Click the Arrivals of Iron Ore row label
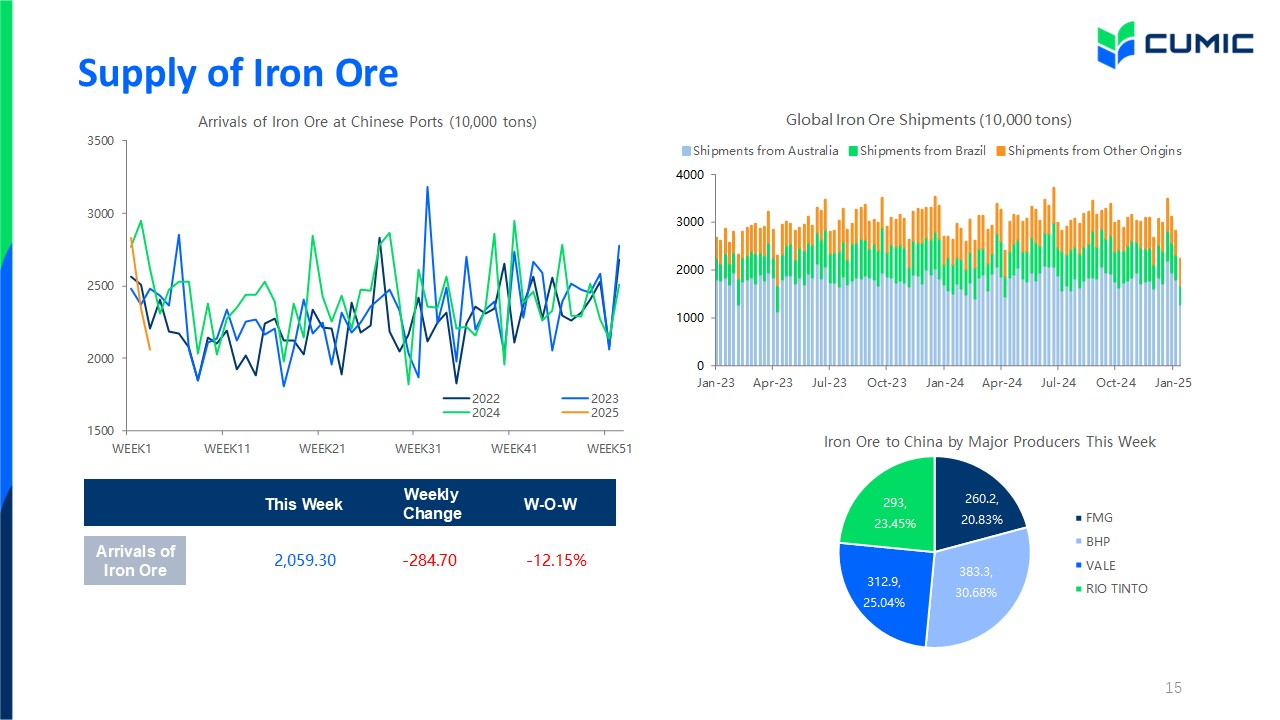Screen dimensions: 1280x720 [135, 560]
